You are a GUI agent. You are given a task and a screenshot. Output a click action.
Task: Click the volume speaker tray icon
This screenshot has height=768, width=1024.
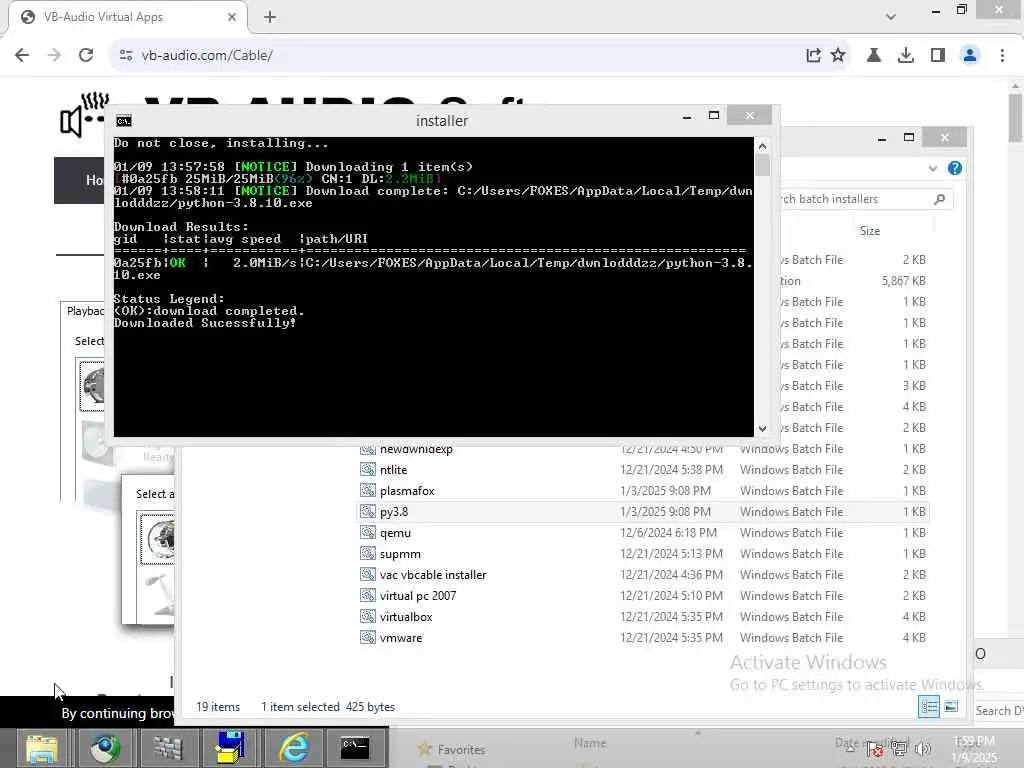pos(923,749)
